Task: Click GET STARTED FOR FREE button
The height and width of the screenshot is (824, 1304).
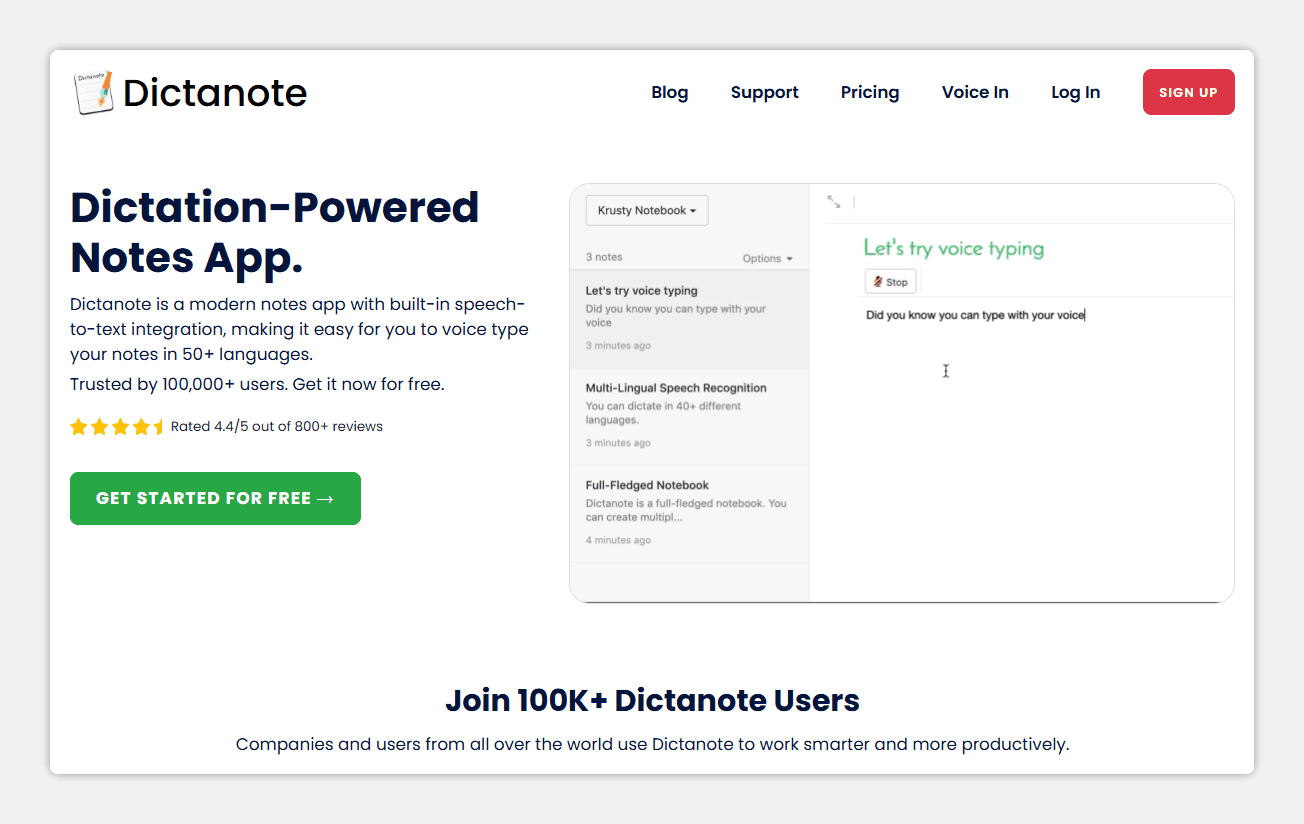Action: 215,498
